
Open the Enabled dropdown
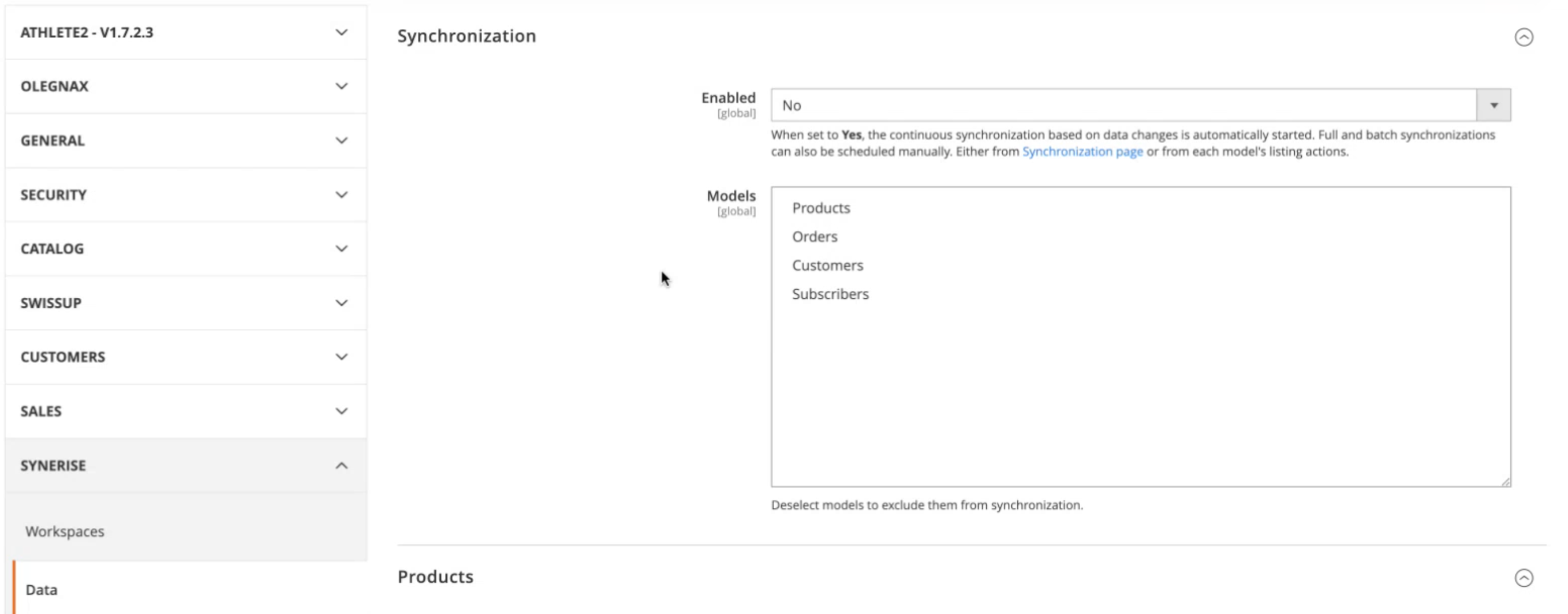click(x=1494, y=104)
